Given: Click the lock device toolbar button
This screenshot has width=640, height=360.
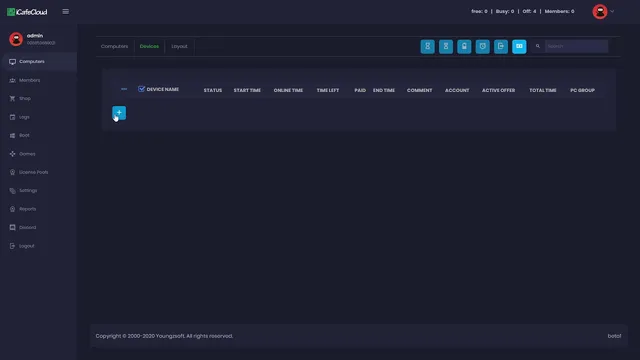Looking at the screenshot, I should [464, 47].
